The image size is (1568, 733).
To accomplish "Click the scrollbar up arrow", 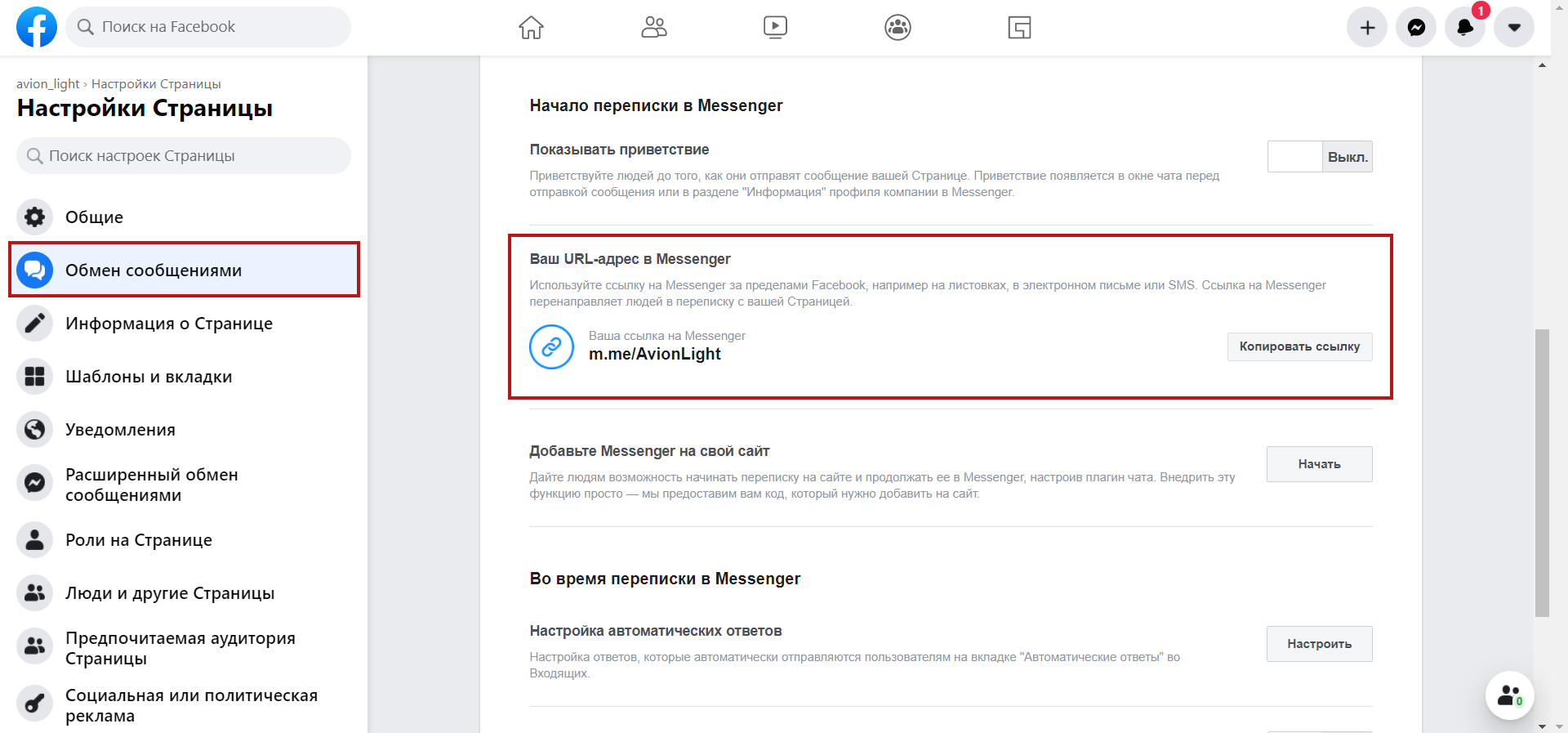I will point(1542,65).
